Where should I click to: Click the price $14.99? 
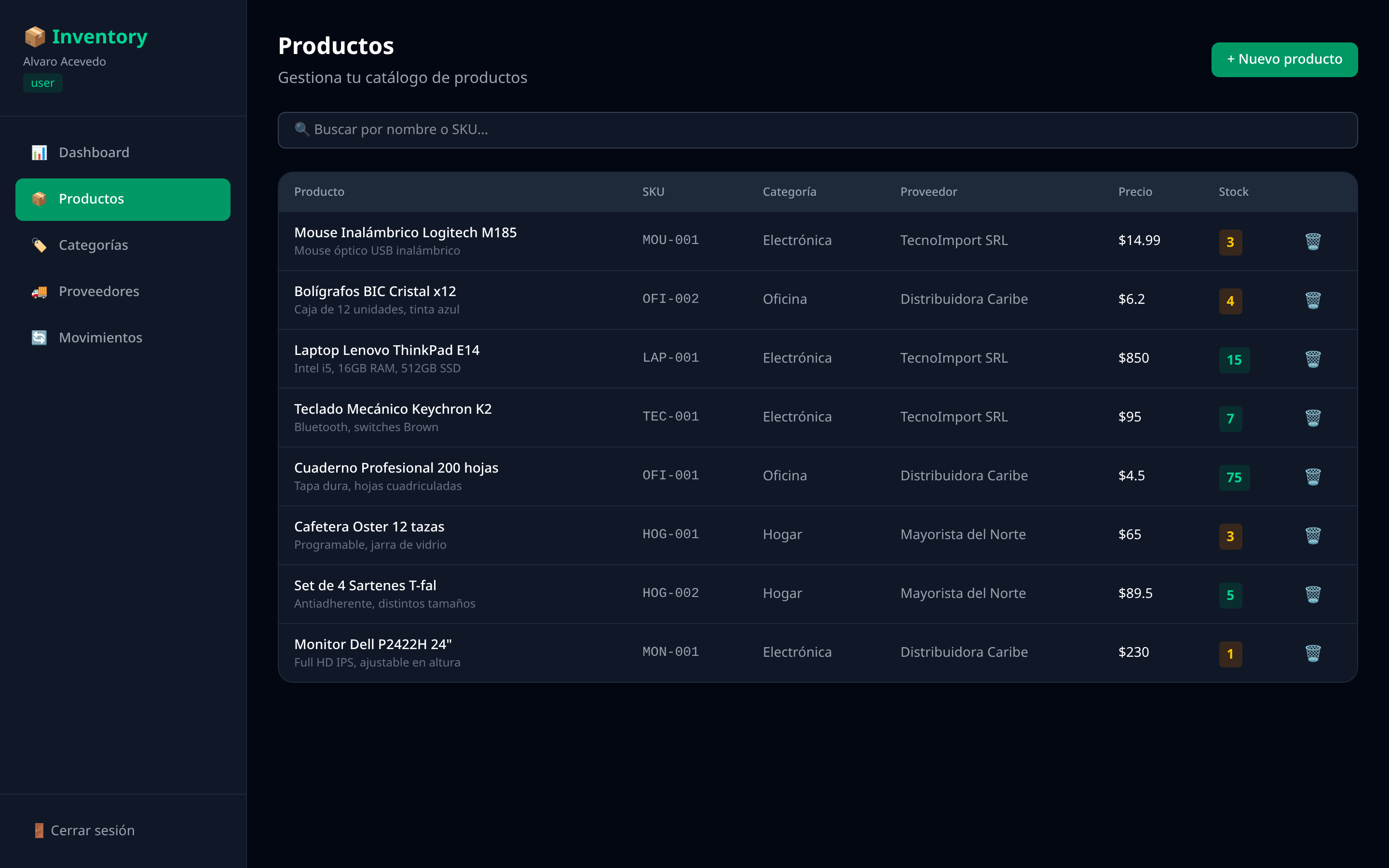tap(1139, 241)
